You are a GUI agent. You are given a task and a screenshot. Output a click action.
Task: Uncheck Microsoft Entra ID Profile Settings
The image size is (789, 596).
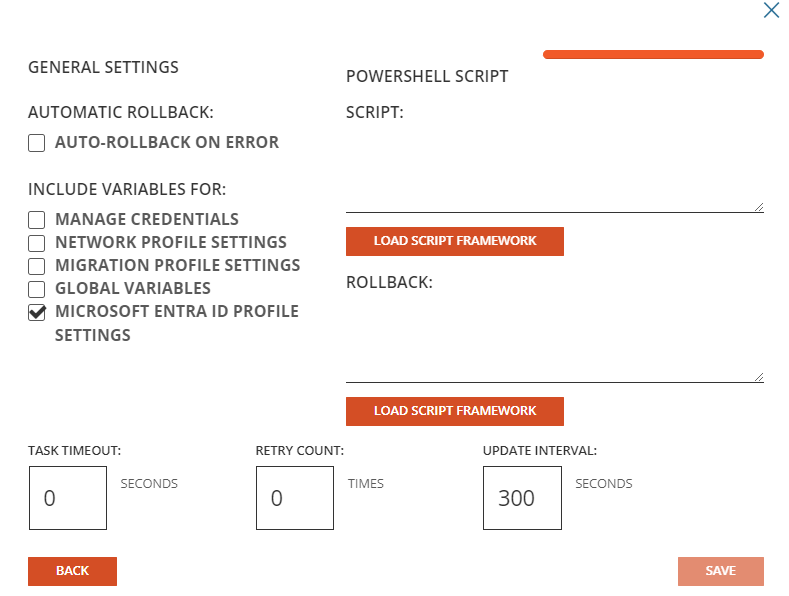(x=36, y=313)
